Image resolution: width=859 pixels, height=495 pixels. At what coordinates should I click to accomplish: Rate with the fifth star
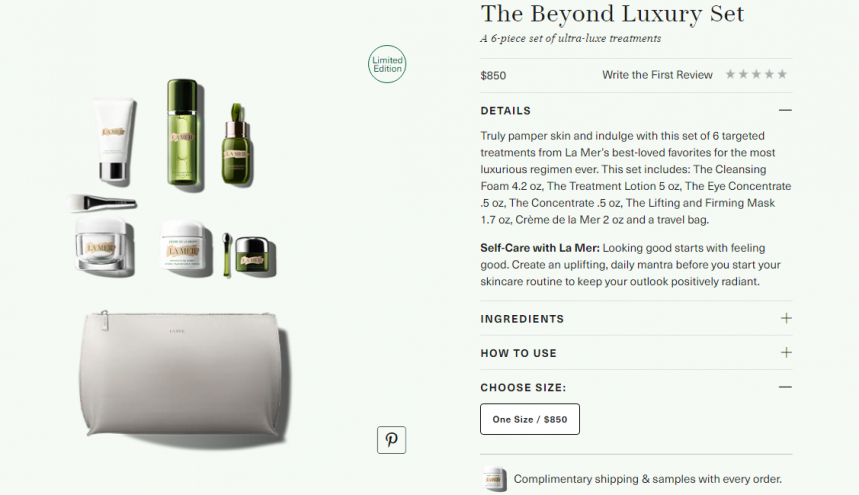point(782,74)
